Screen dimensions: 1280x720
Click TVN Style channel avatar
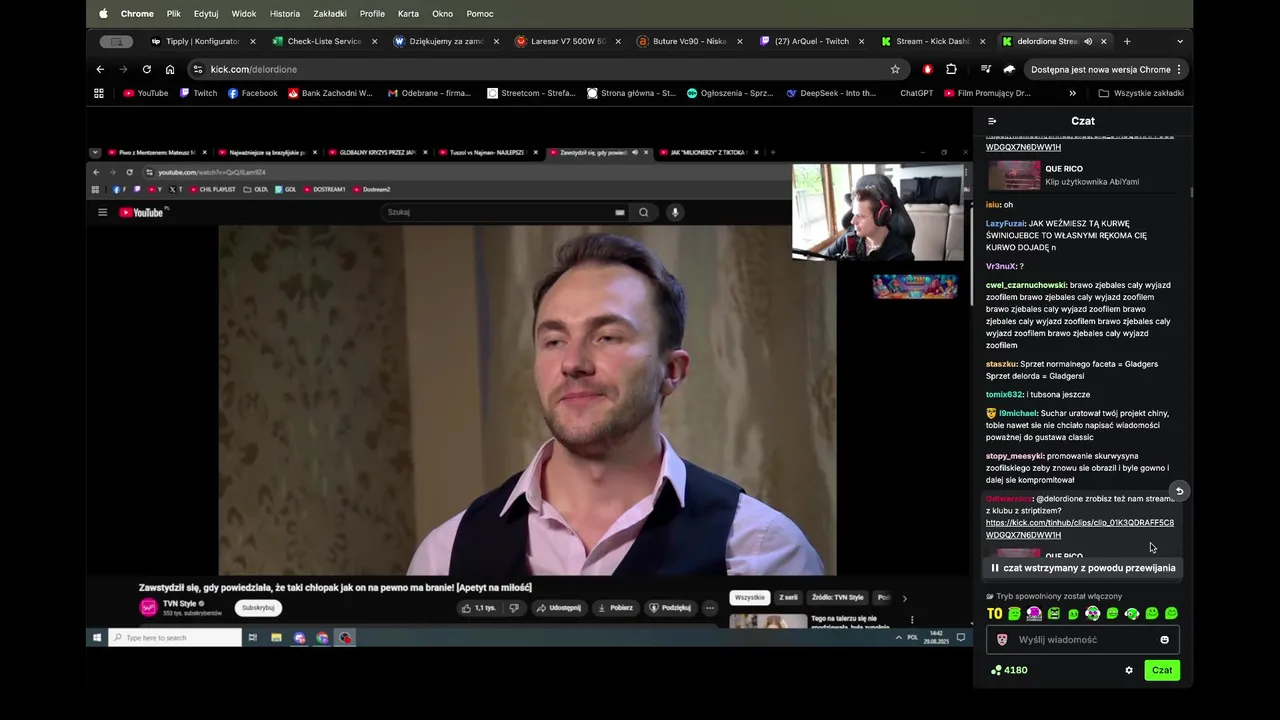coord(148,607)
